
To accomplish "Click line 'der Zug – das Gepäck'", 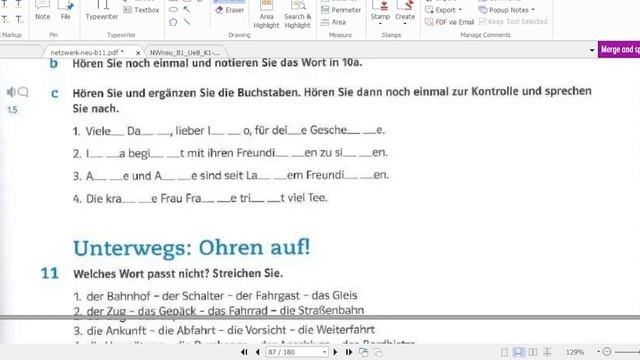I will [219, 311].
